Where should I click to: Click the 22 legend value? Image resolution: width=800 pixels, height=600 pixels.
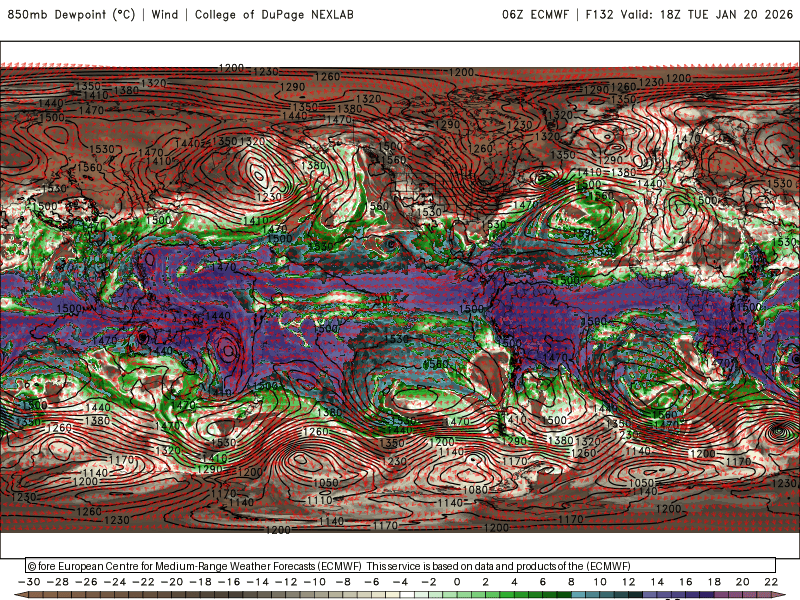771,582
